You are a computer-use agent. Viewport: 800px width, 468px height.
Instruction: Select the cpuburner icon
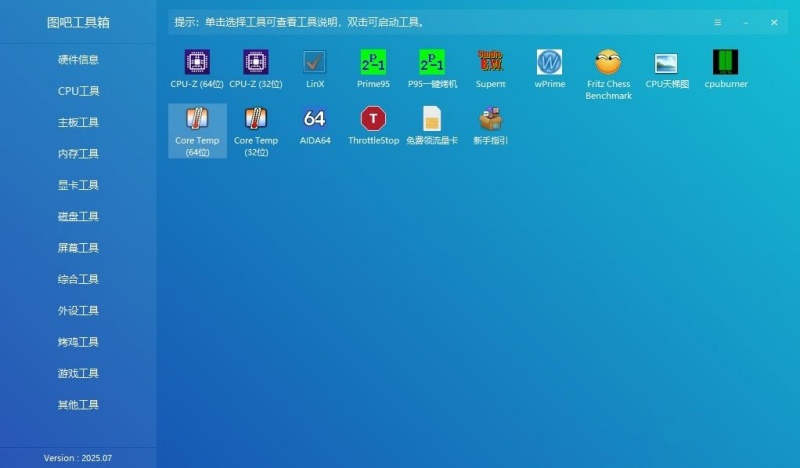[x=726, y=62]
